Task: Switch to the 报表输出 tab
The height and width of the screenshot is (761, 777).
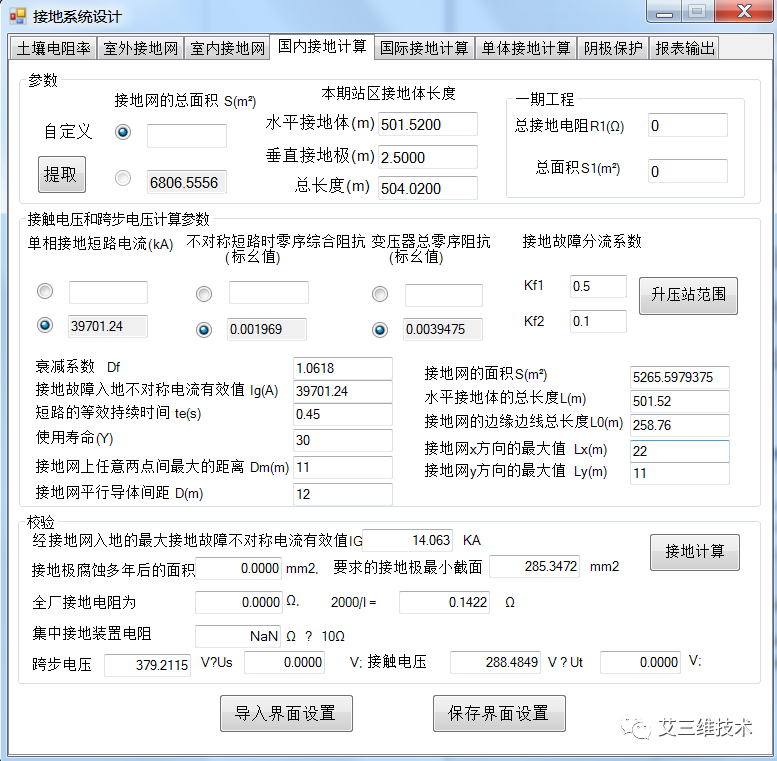Action: click(684, 48)
